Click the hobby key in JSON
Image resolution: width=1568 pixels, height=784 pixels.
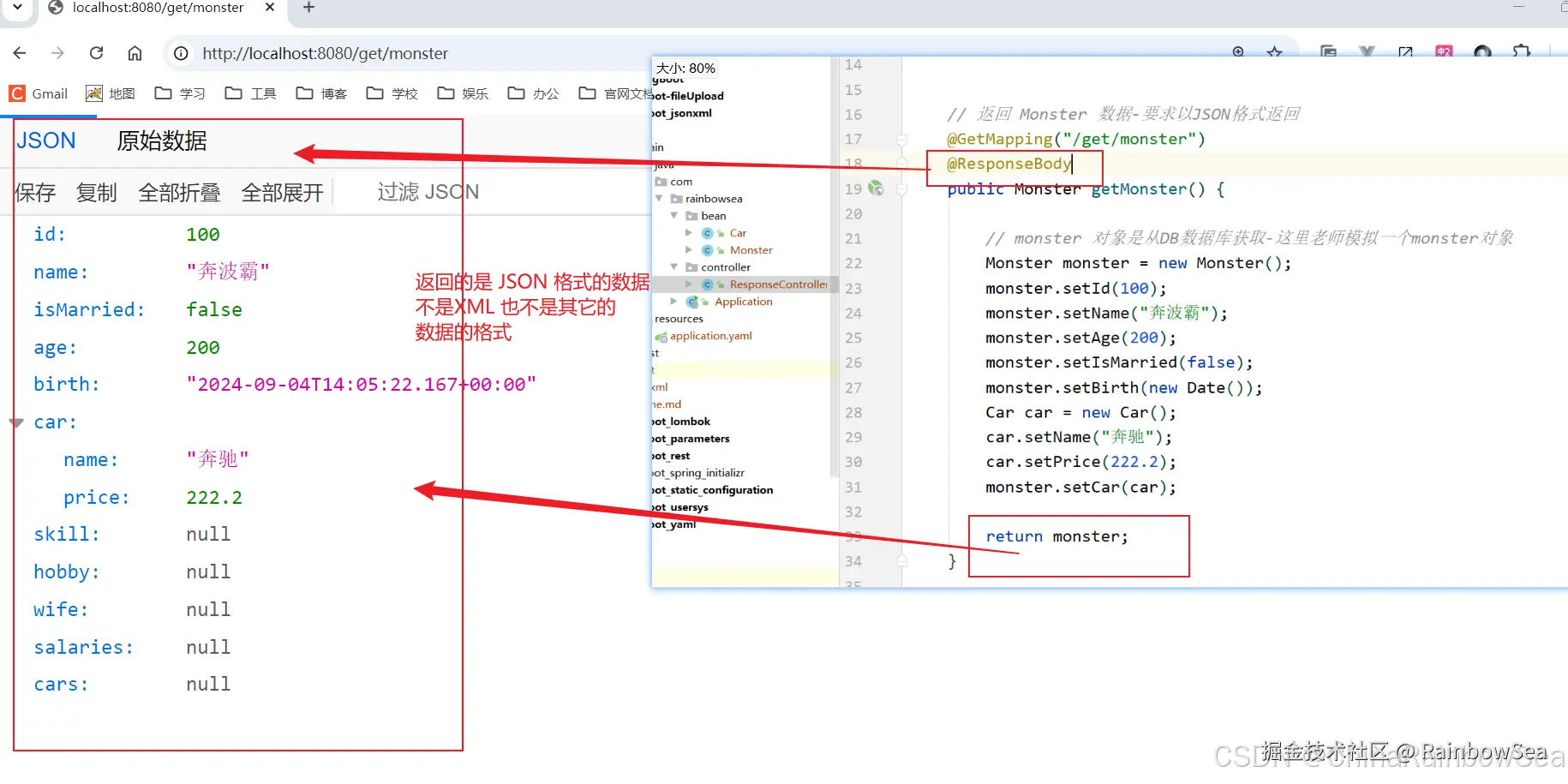[67, 572]
